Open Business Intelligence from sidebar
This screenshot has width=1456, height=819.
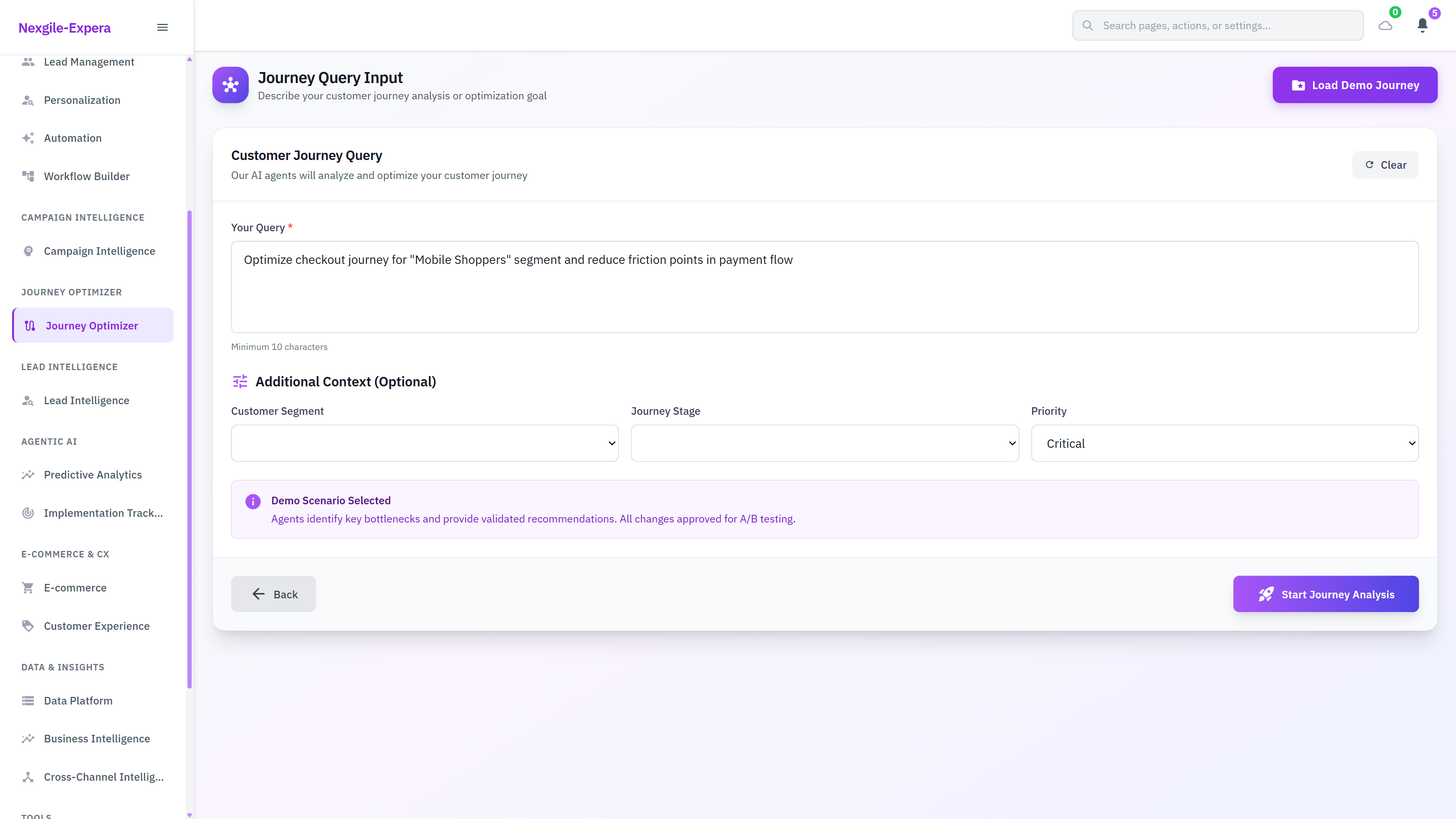pyautogui.click(x=97, y=738)
